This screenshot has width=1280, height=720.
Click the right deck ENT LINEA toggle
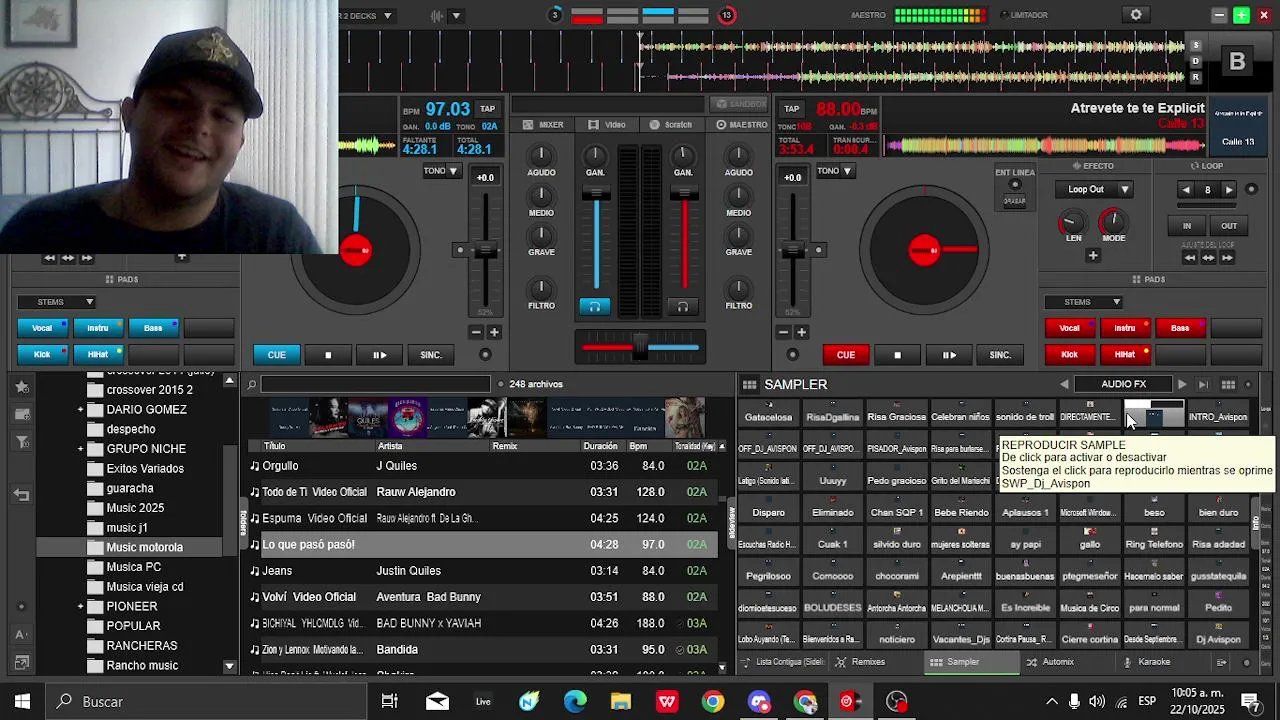coord(1015,184)
